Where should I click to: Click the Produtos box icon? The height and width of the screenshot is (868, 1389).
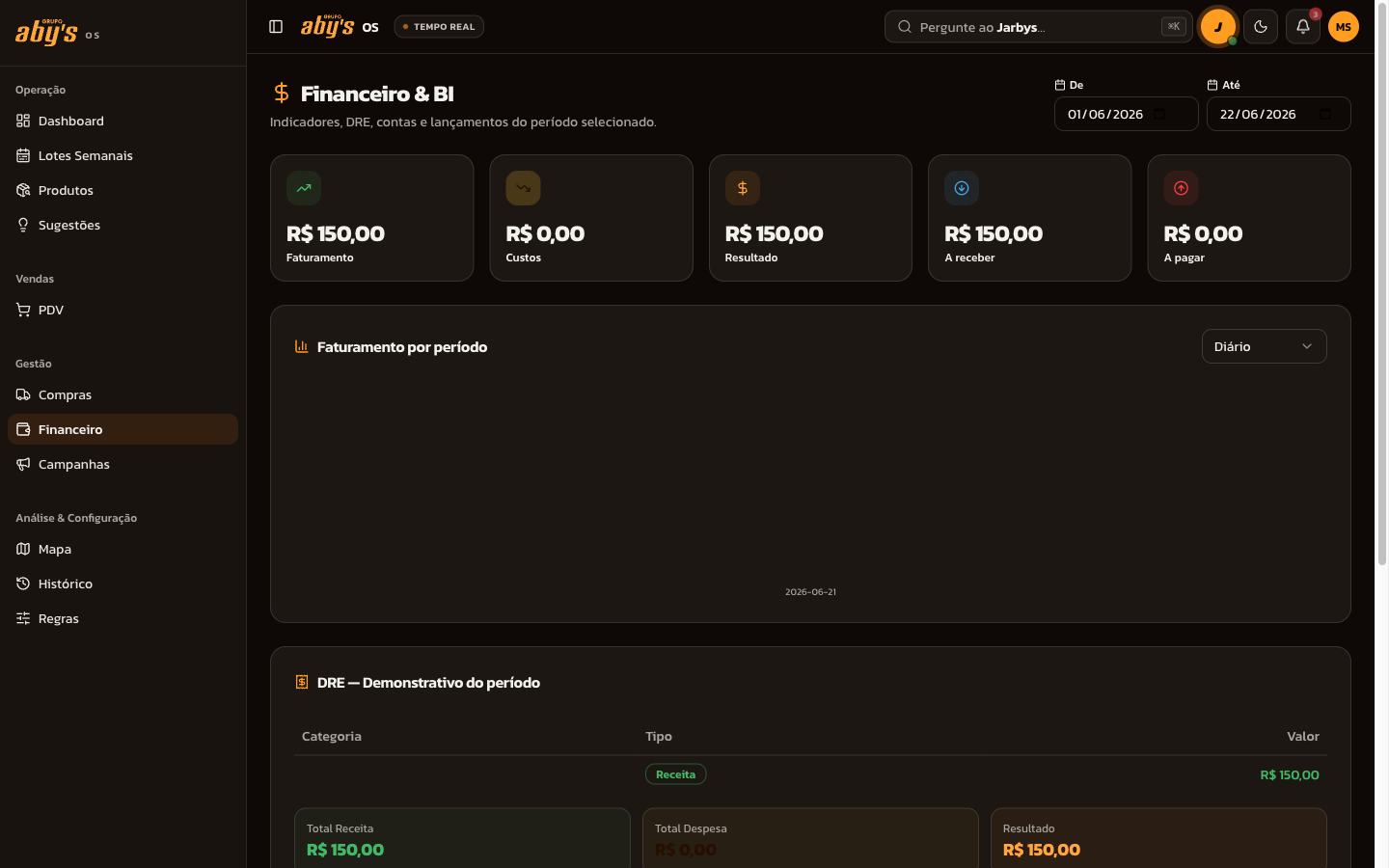[x=23, y=190]
